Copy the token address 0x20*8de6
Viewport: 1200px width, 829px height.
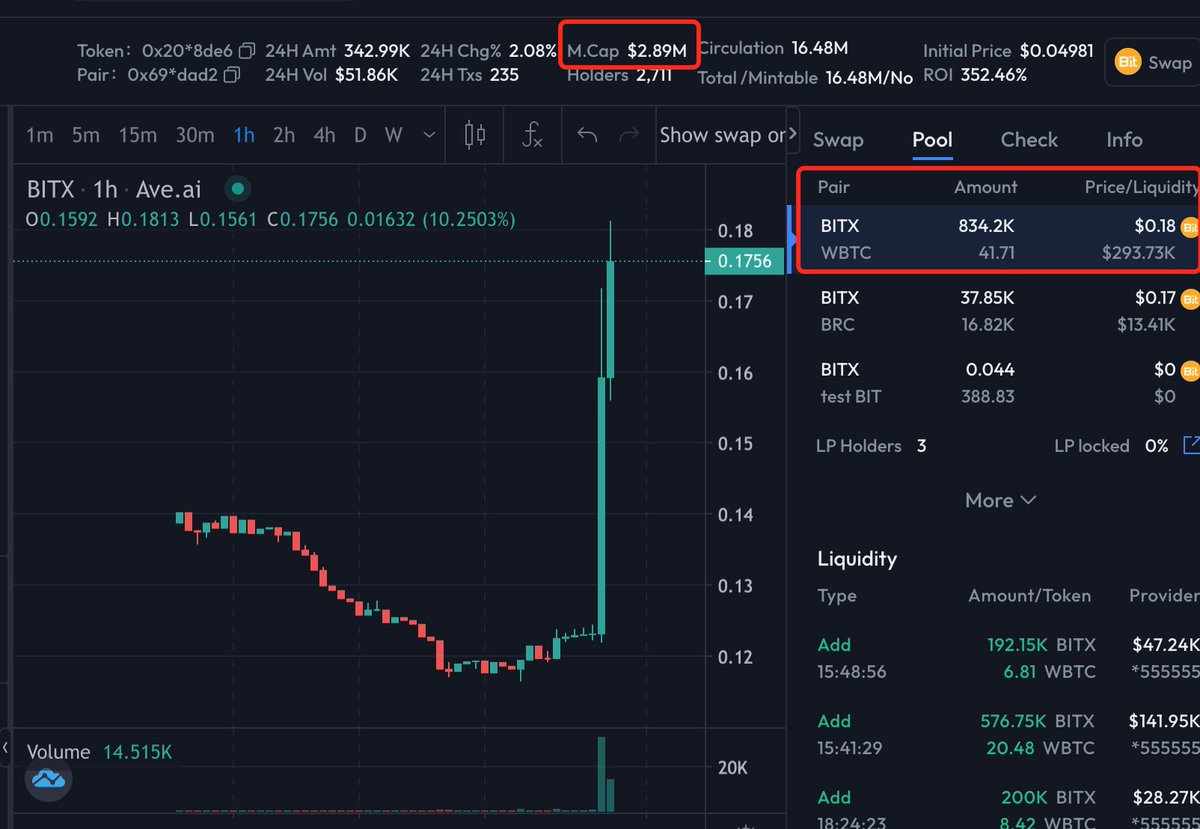[x=247, y=50]
